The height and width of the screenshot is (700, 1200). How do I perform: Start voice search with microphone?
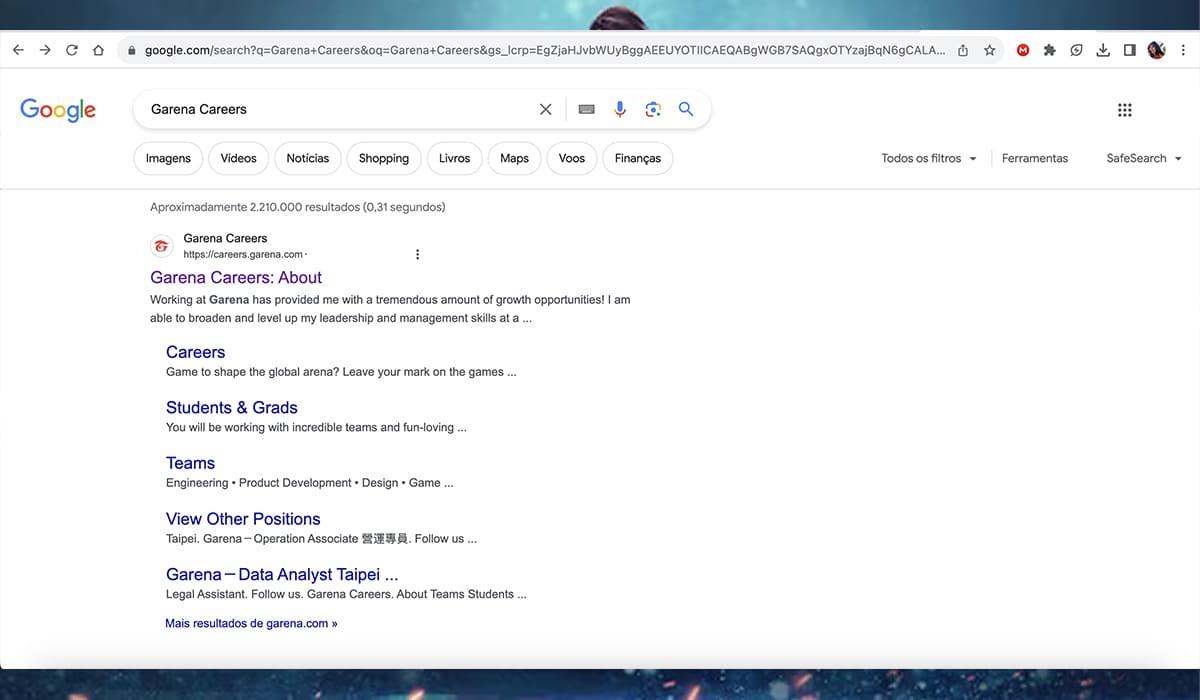click(620, 109)
